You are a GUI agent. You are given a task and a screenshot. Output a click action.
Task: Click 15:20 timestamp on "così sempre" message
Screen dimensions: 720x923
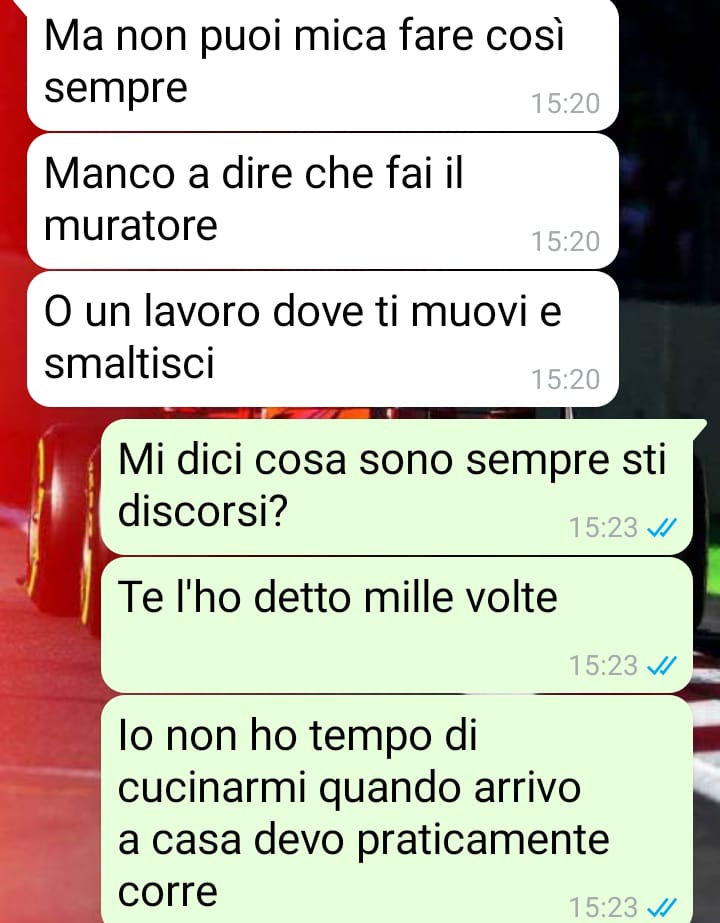[x=566, y=104]
